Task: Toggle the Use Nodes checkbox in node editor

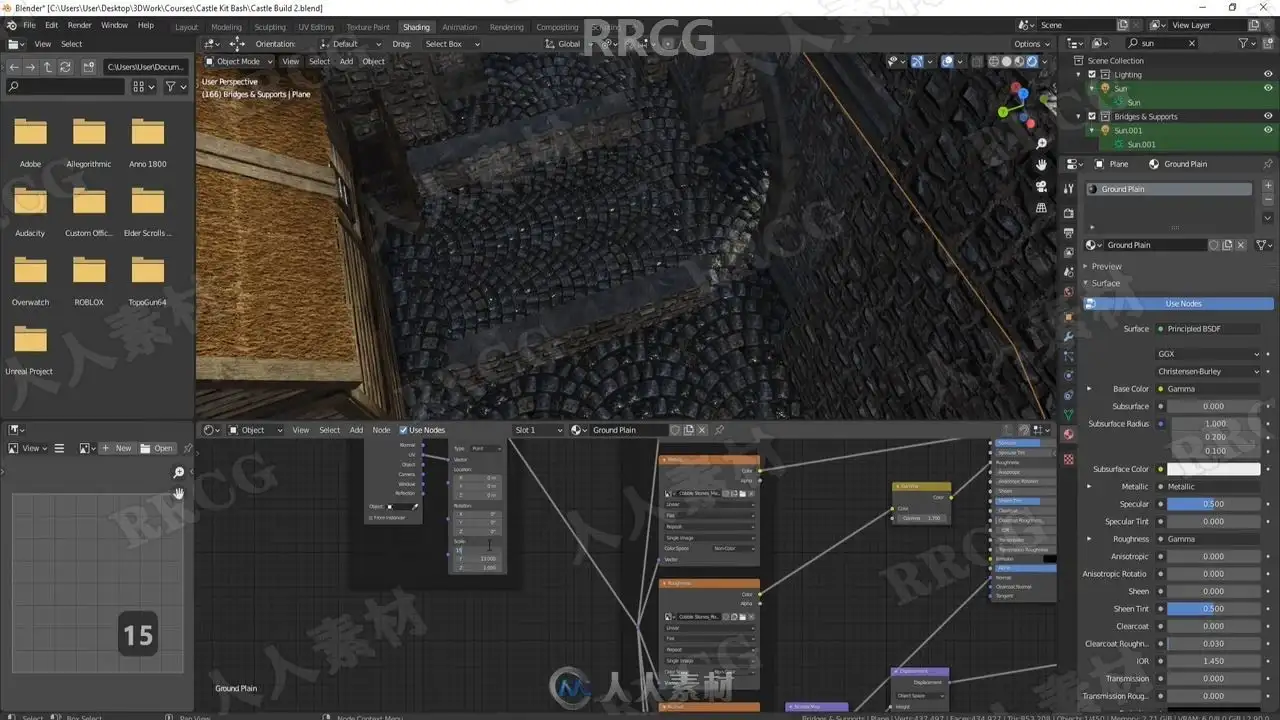Action: click(x=404, y=430)
